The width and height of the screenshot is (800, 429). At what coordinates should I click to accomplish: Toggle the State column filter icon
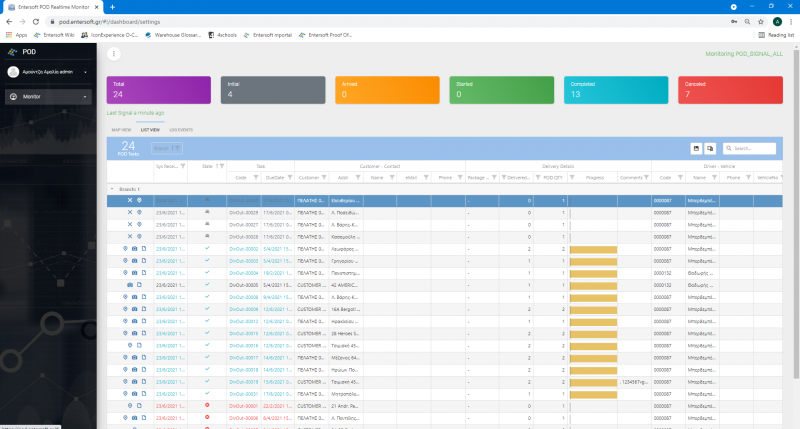coord(222,166)
